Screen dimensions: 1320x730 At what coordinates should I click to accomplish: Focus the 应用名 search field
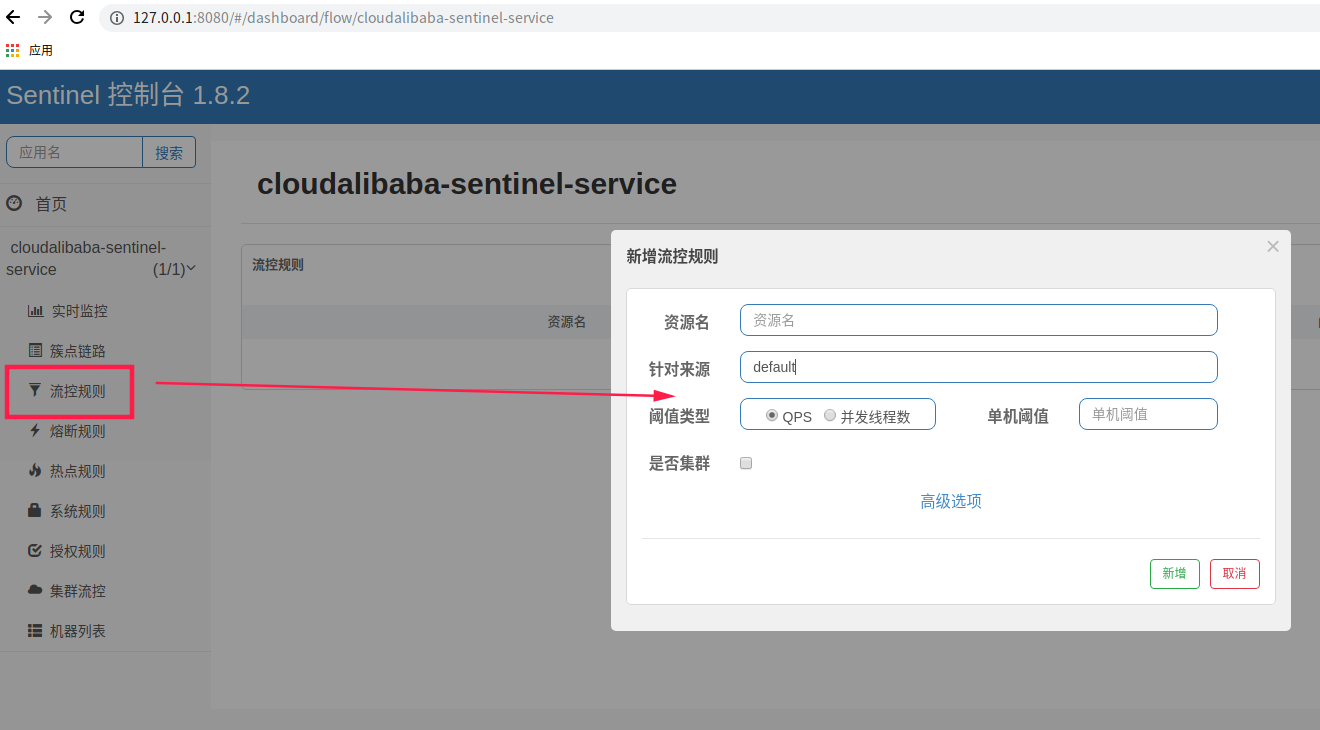point(75,152)
